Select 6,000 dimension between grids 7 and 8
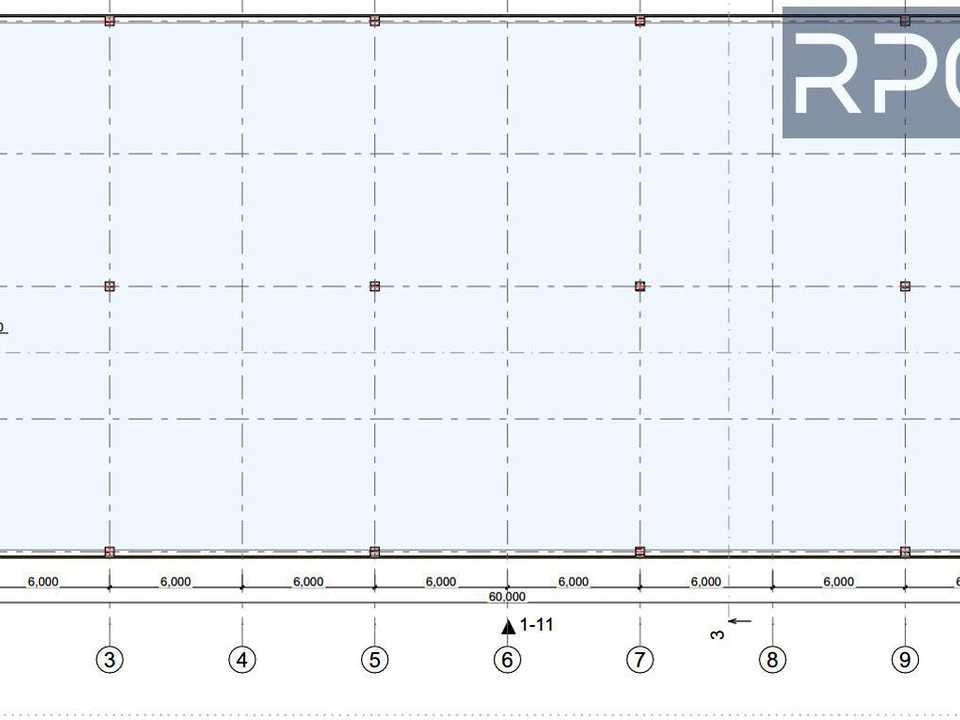This screenshot has height=720, width=960. pyautogui.click(x=706, y=581)
